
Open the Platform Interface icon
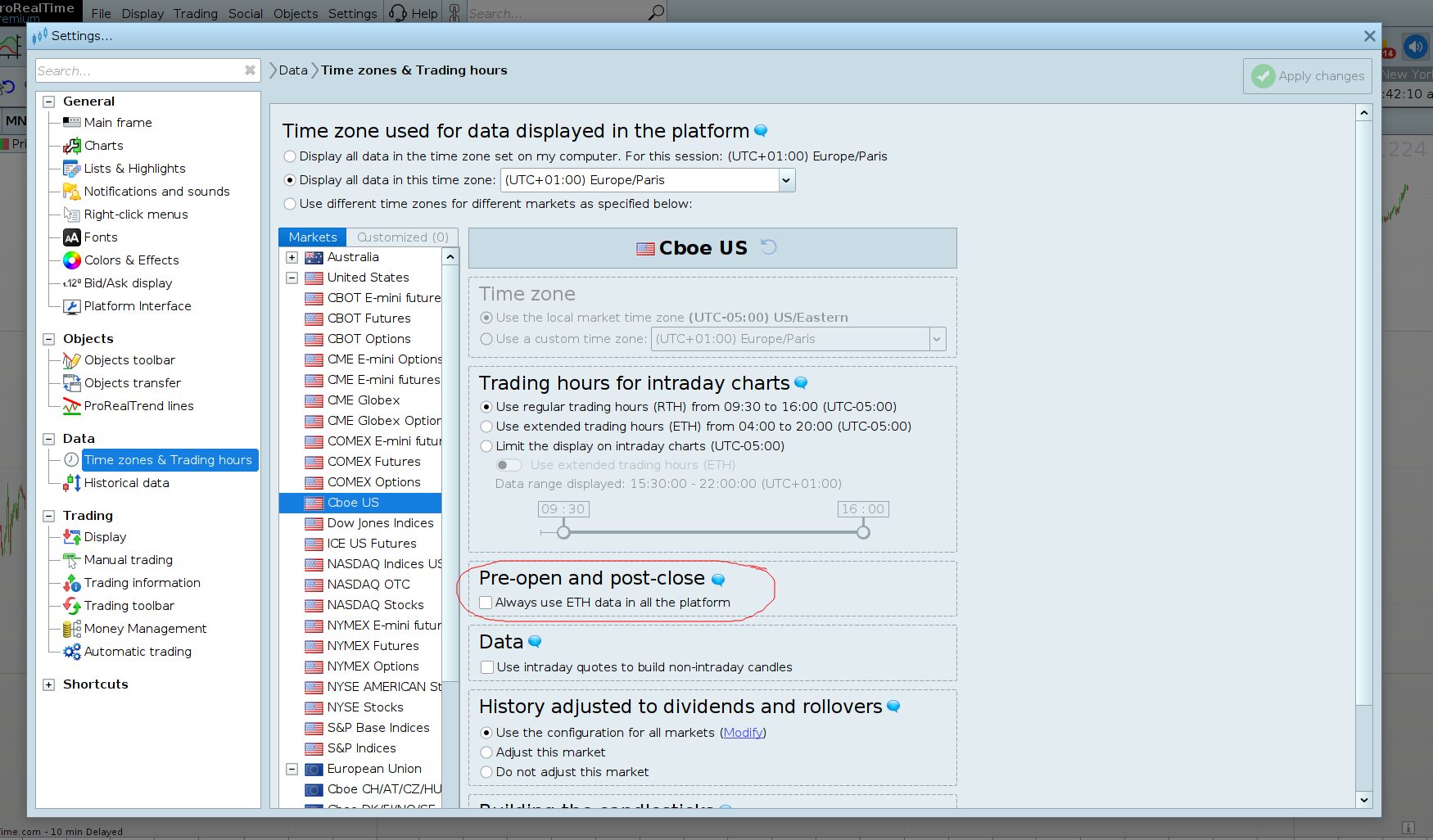pos(71,306)
